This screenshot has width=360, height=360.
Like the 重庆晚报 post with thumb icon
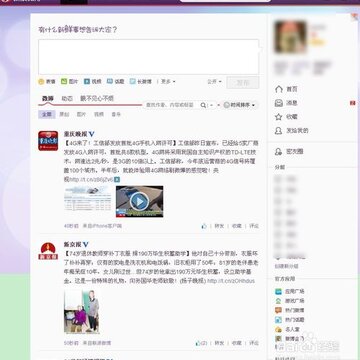tap(204, 226)
